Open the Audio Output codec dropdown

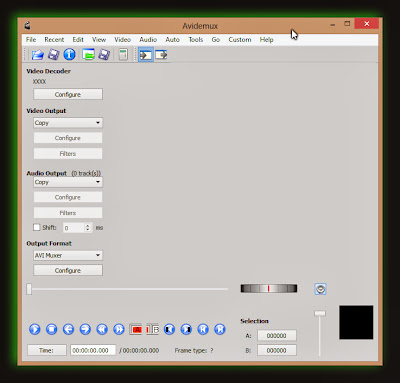click(68, 182)
